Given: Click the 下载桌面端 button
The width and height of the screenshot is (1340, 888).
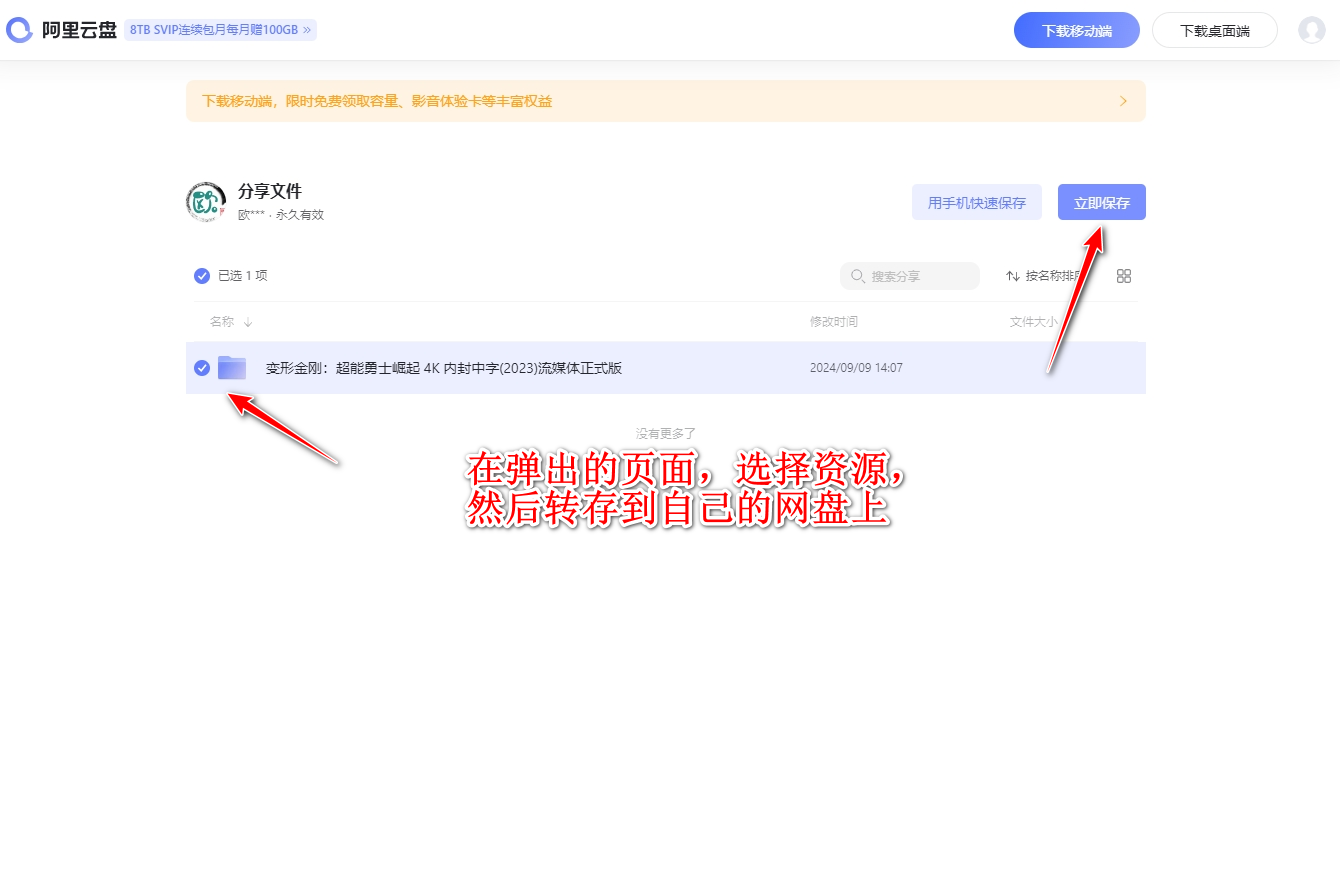Looking at the screenshot, I should pos(1214,30).
